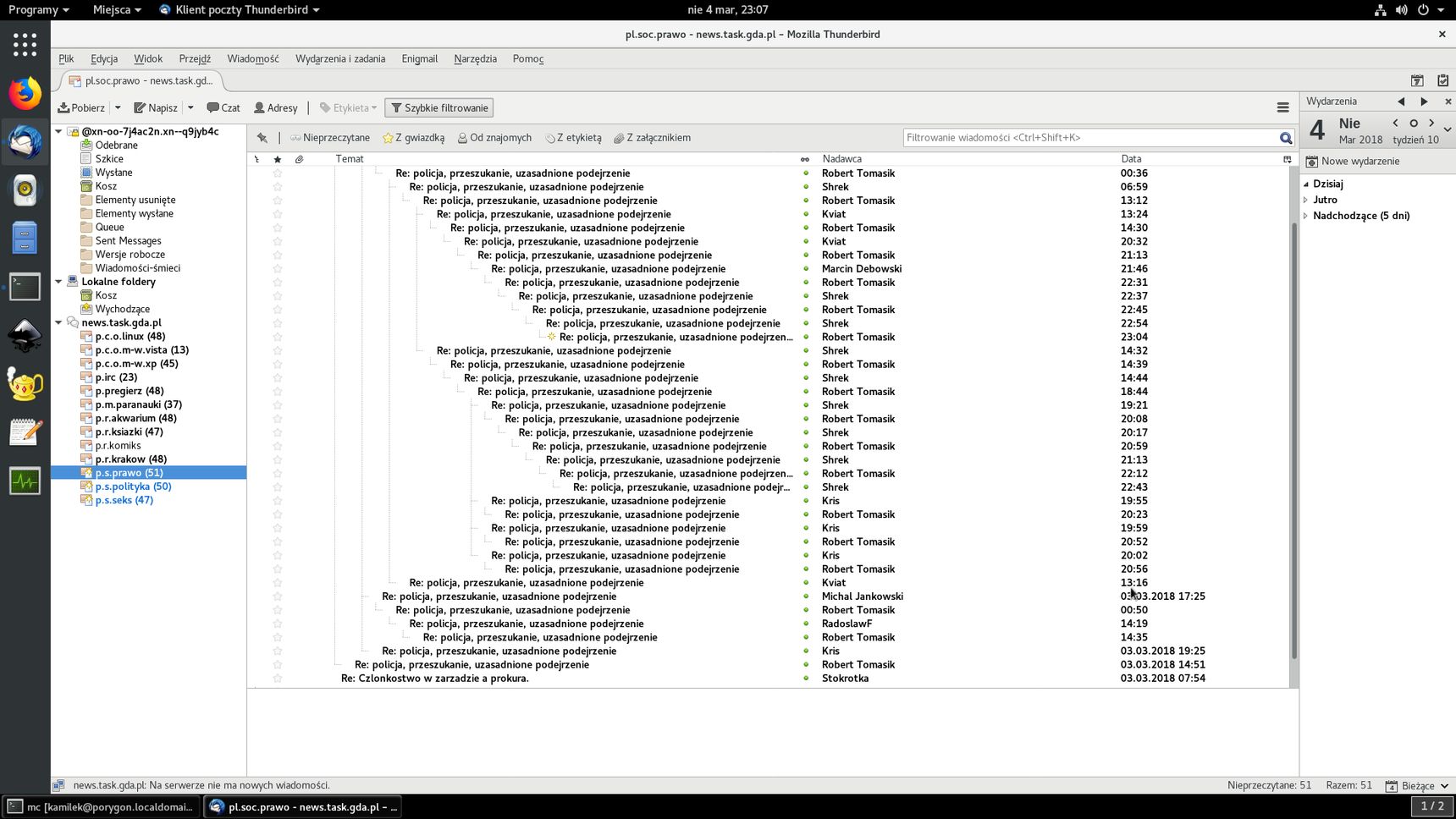
Task: Toggle Z gwiazdką starred filter
Action: pyautogui.click(x=413, y=138)
